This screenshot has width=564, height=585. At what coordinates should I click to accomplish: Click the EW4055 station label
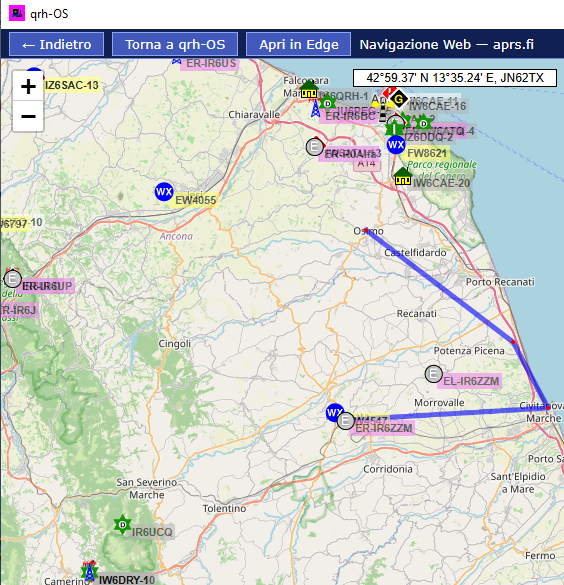tap(195, 200)
